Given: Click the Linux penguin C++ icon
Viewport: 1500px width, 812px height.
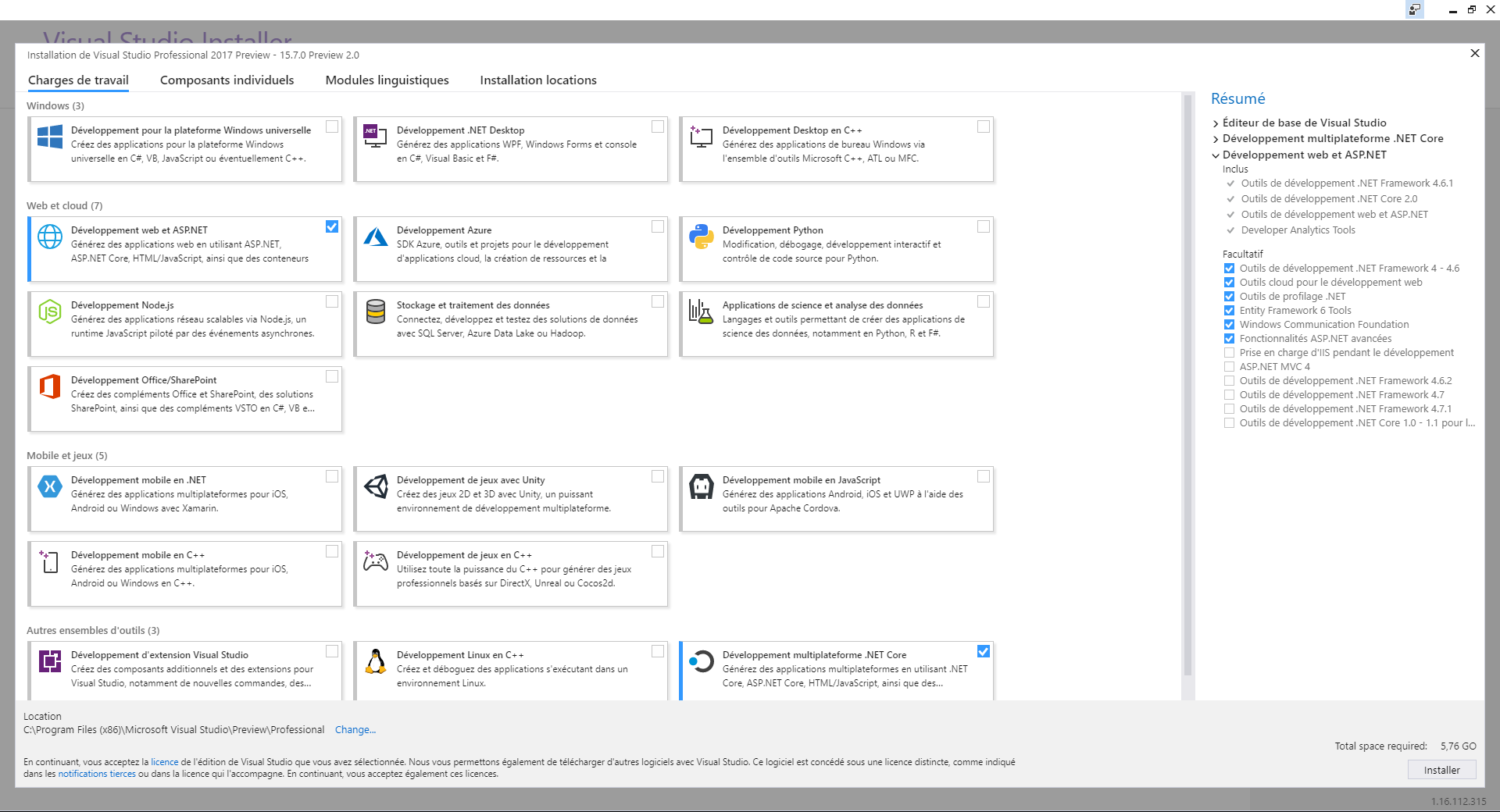Looking at the screenshot, I should tap(376, 661).
